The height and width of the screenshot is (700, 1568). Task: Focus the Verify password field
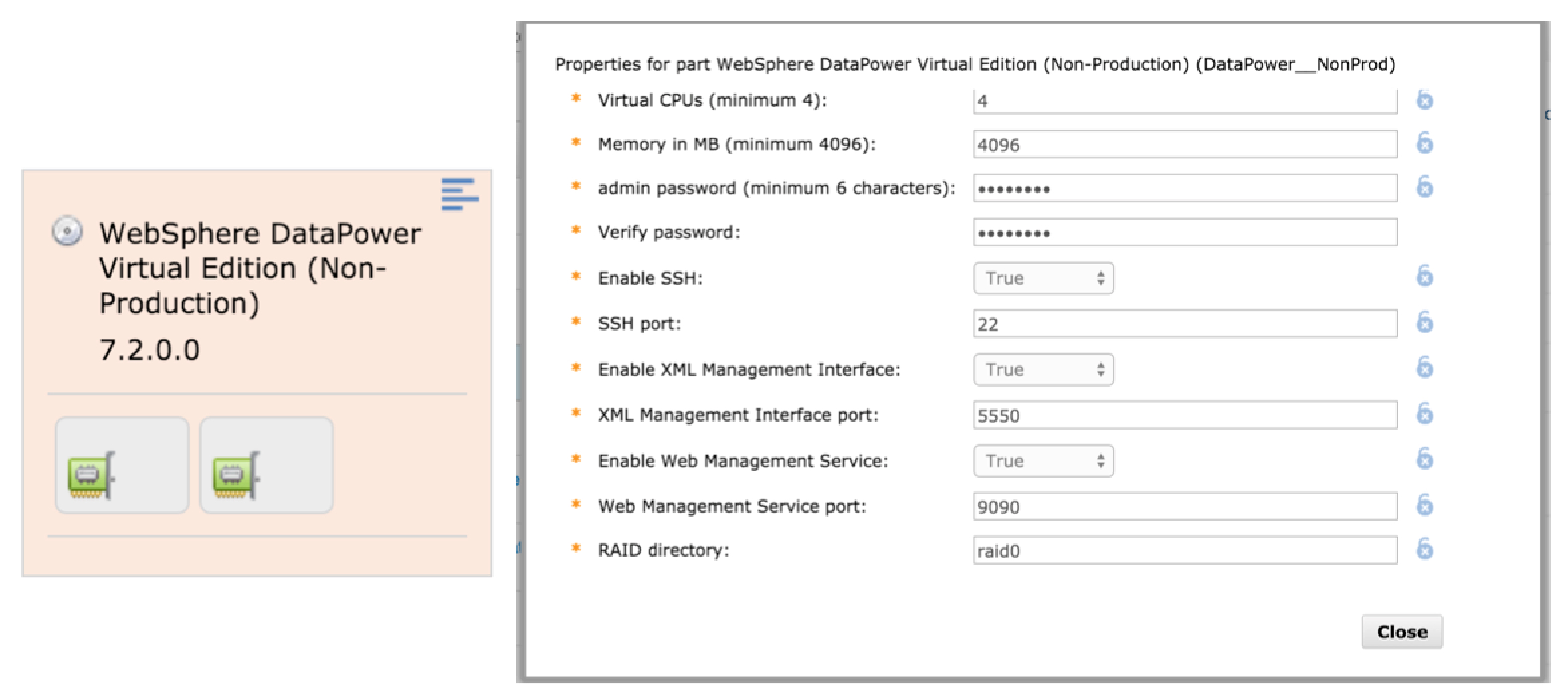point(1185,232)
